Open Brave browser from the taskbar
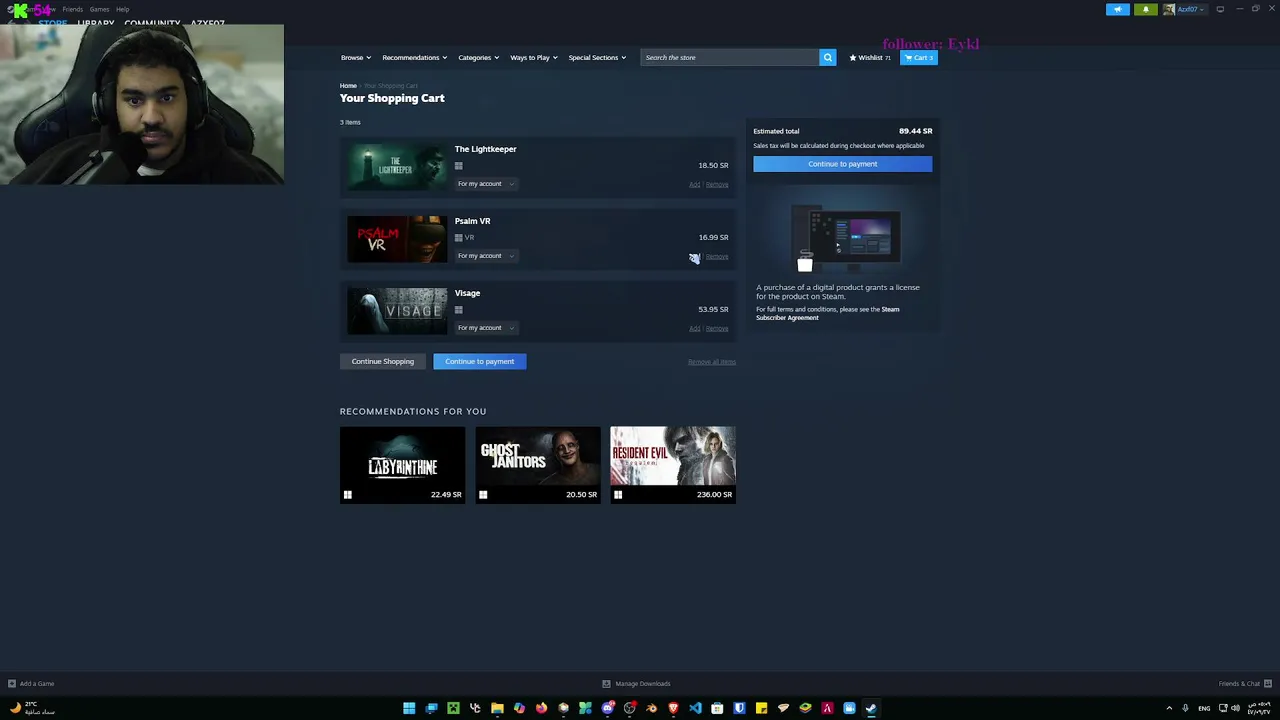This screenshot has width=1280, height=720. click(673, 708)
